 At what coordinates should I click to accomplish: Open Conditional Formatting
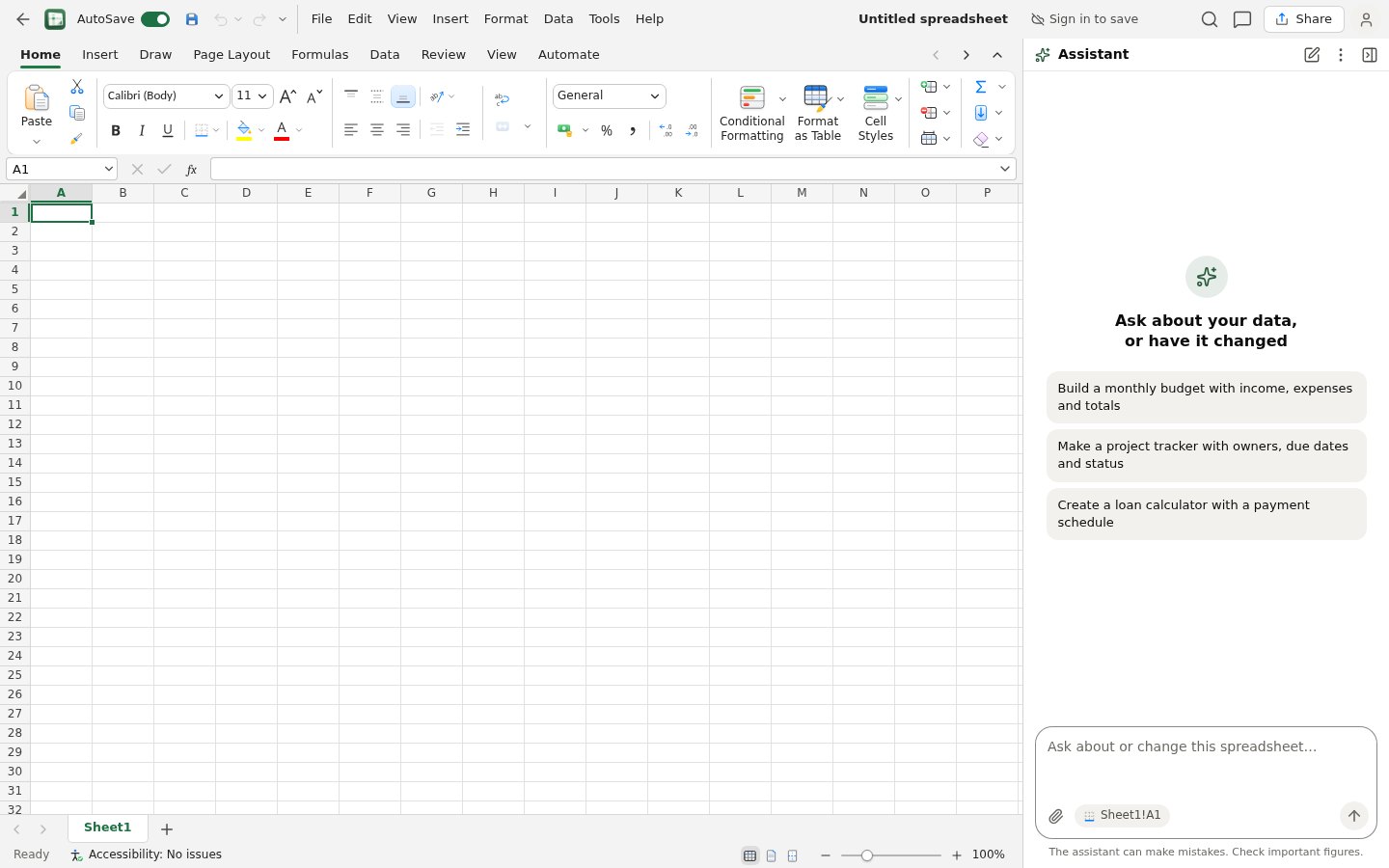752,114
